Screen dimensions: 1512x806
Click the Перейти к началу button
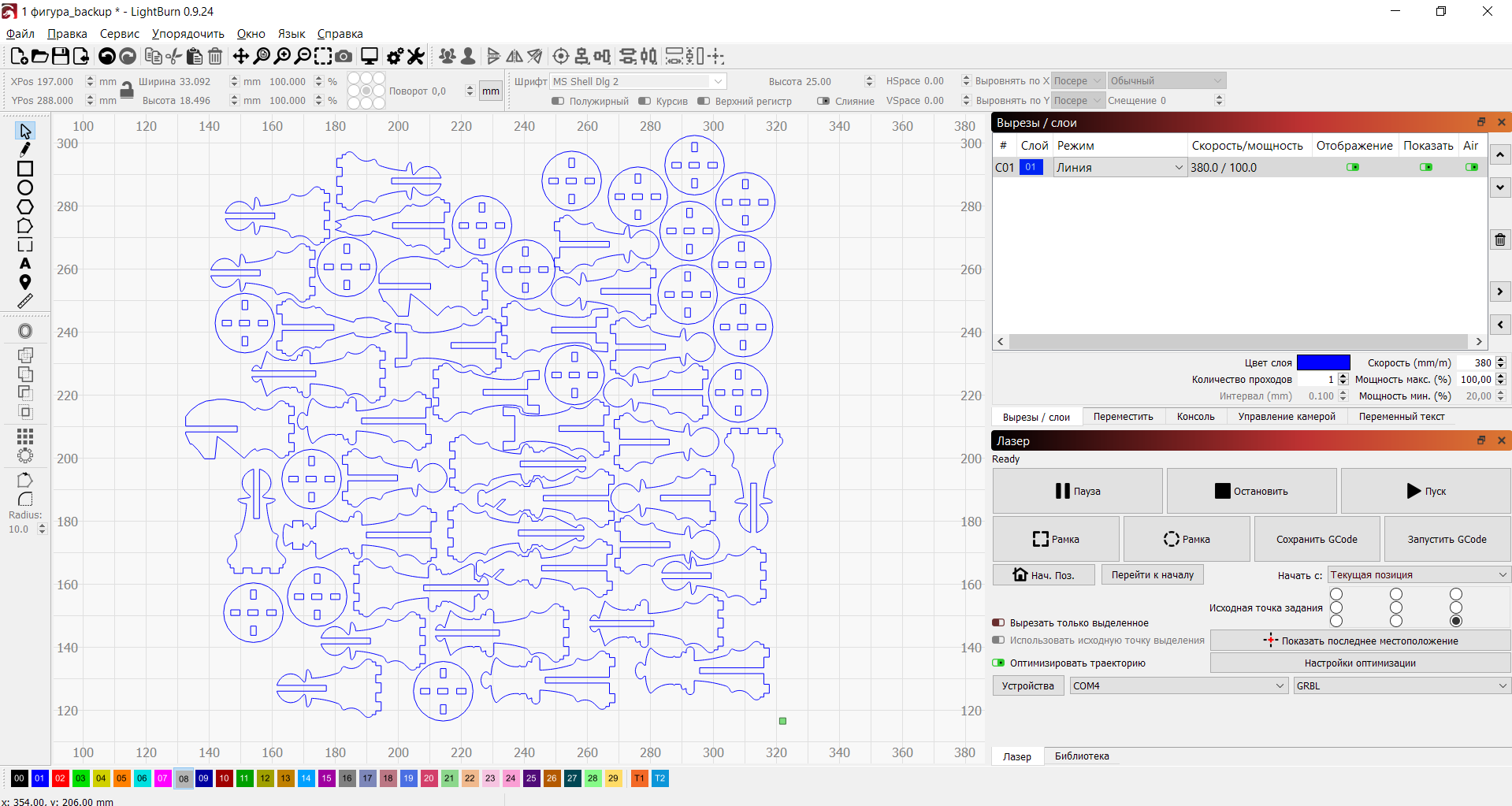coord(1152,575)
